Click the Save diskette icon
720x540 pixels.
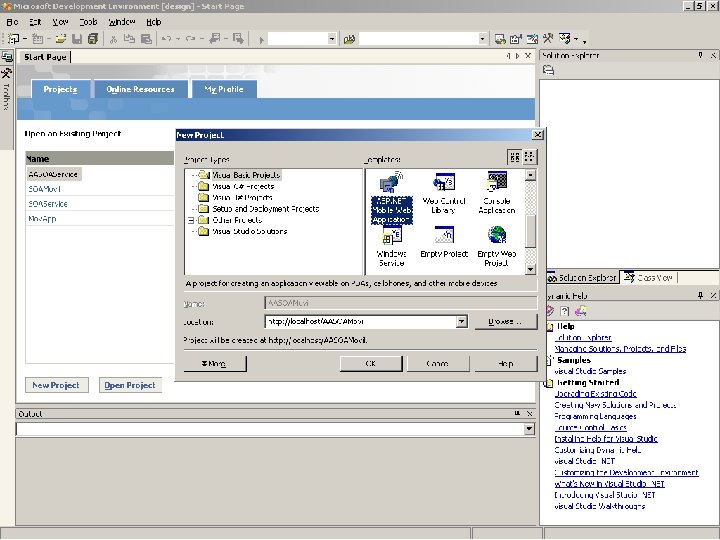pos(77,39)
